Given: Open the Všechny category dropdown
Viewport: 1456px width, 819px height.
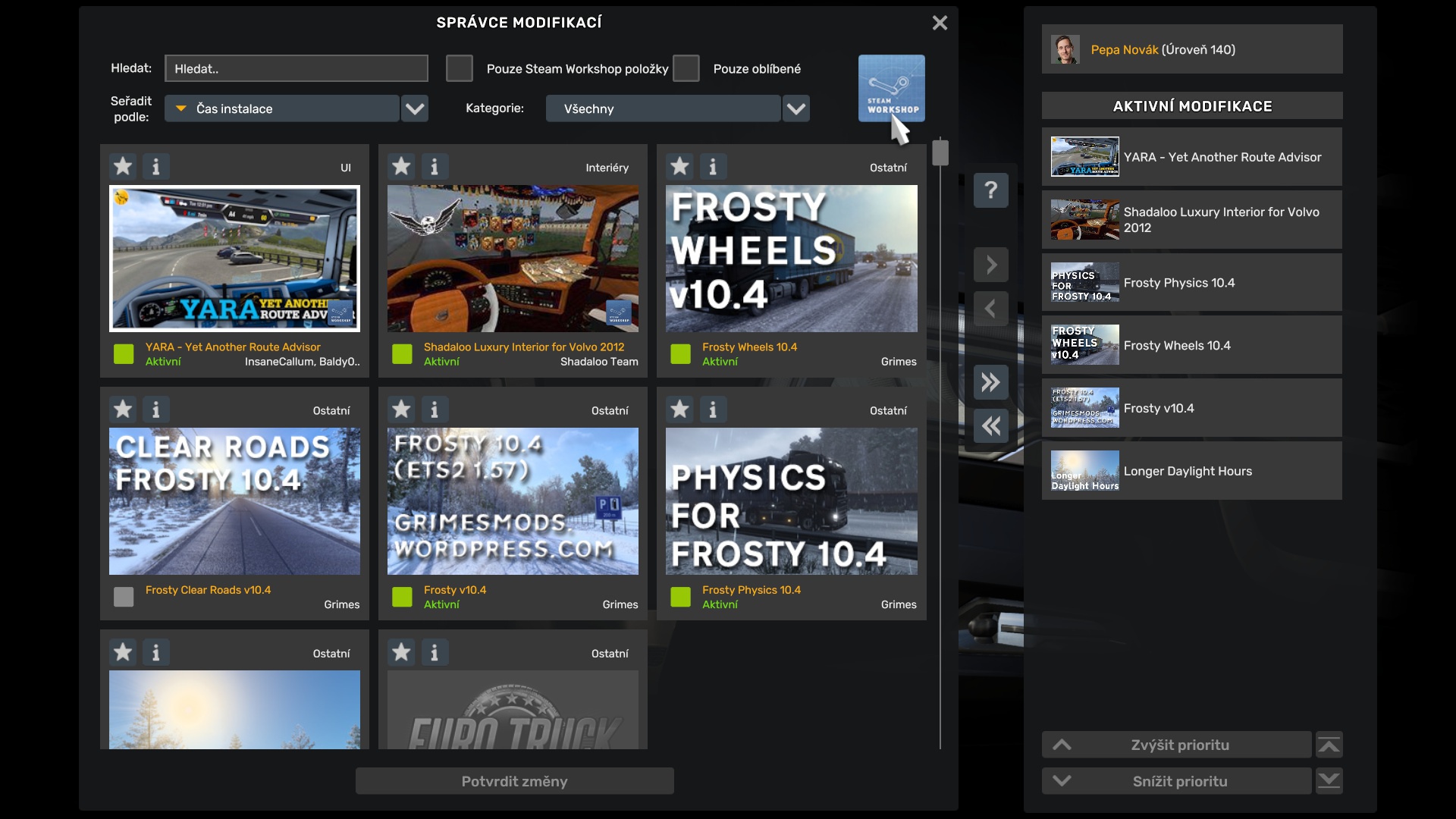Looking at the screenshot, I should tap(663, 108).
